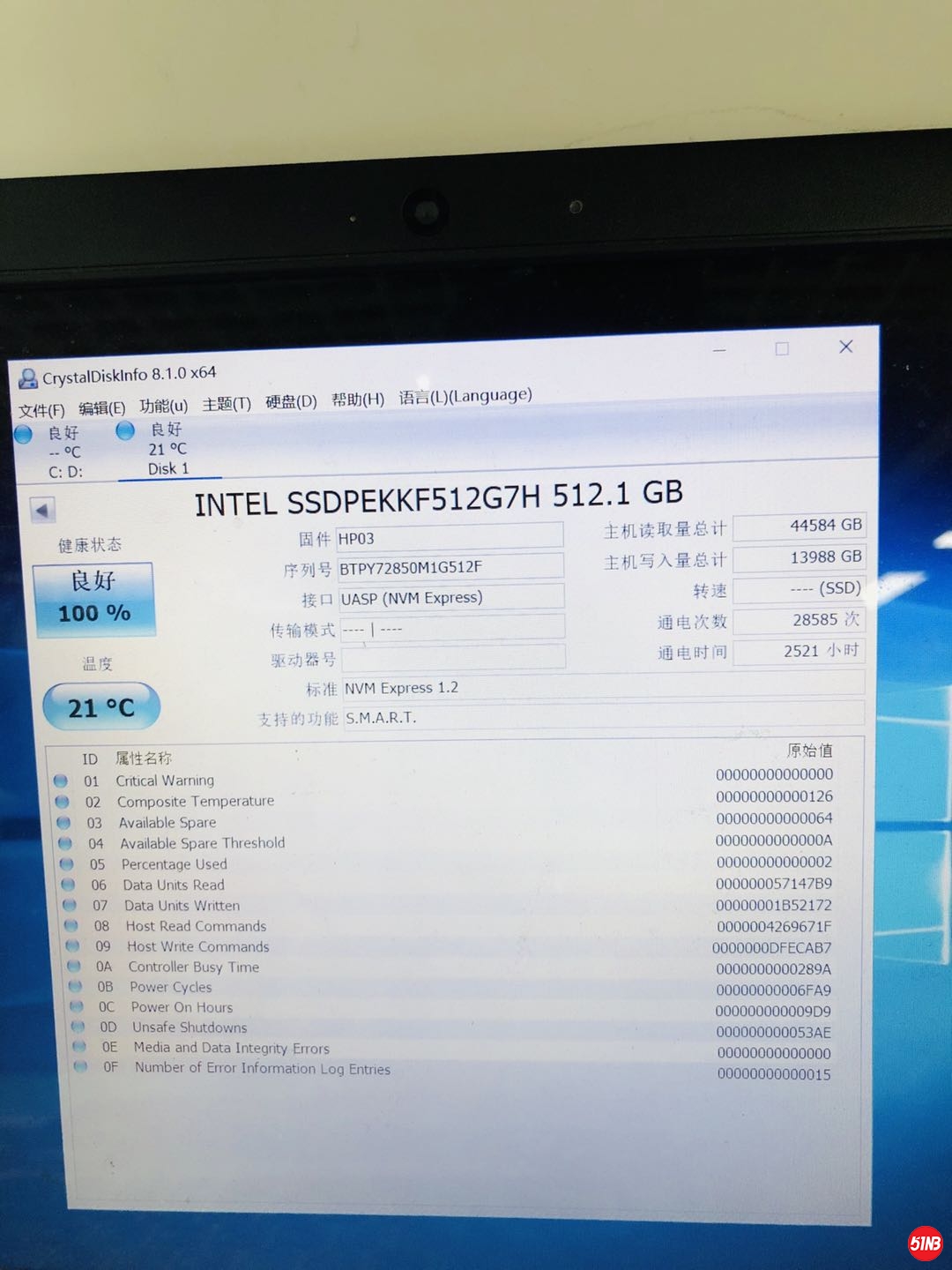The image size is (952, 1270).
Task: Click host reads total 44584 GB
Action: (x=800, y=526)
